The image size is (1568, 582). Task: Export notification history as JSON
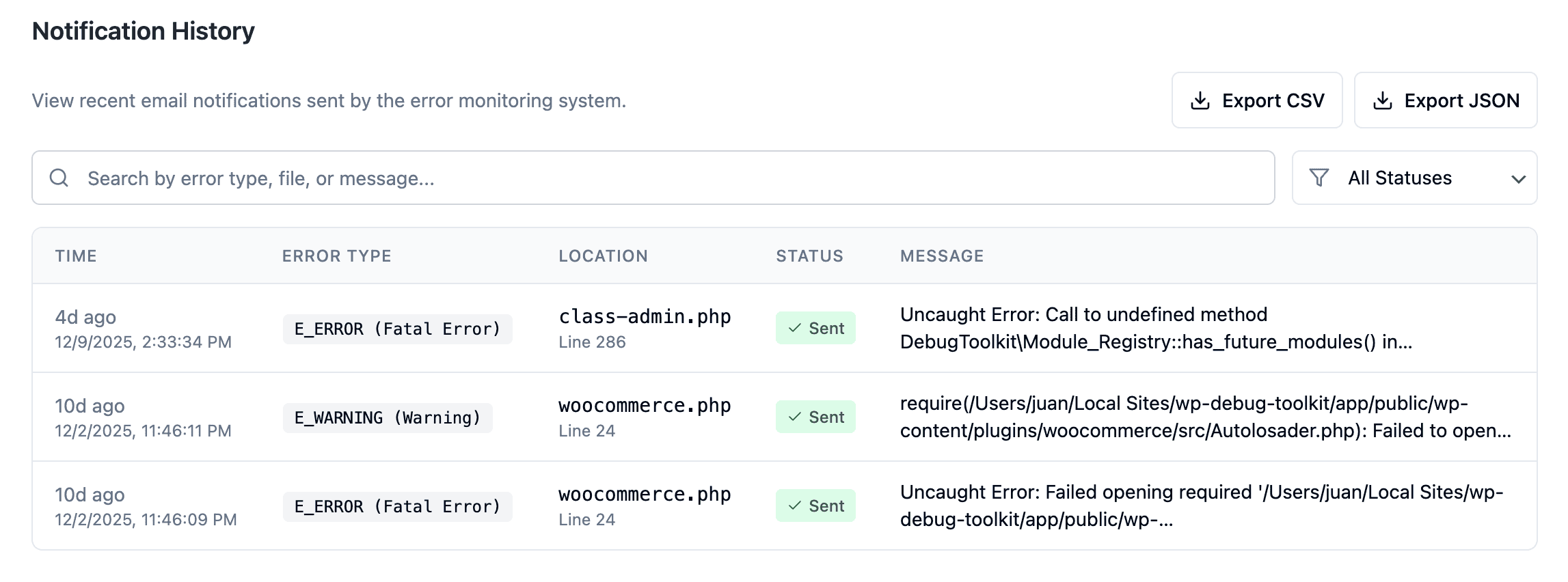pyautogui.click(x=1445, y=100)
